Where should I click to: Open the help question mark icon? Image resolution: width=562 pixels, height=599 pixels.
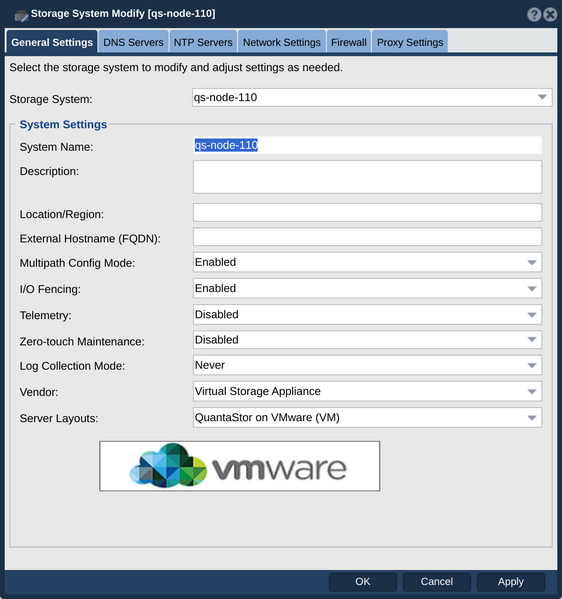click(534, 15)
